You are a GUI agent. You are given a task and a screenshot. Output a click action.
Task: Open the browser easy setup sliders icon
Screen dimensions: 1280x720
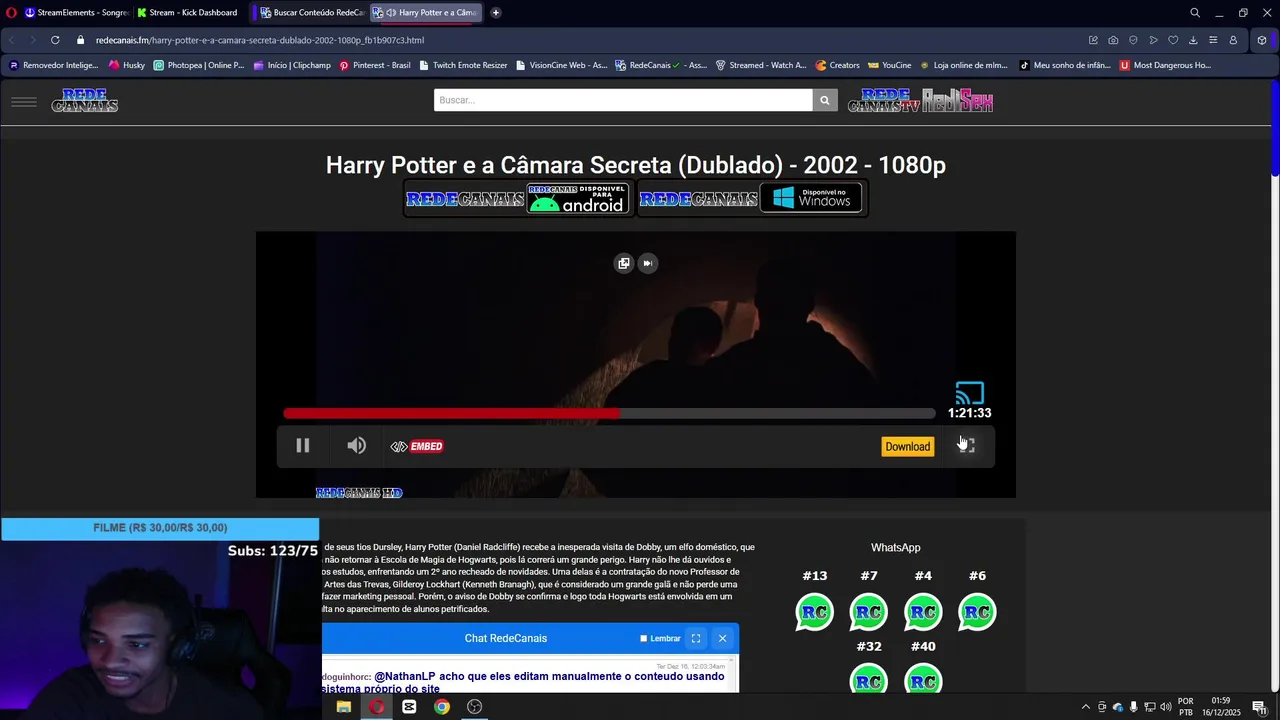(1213, 40)
